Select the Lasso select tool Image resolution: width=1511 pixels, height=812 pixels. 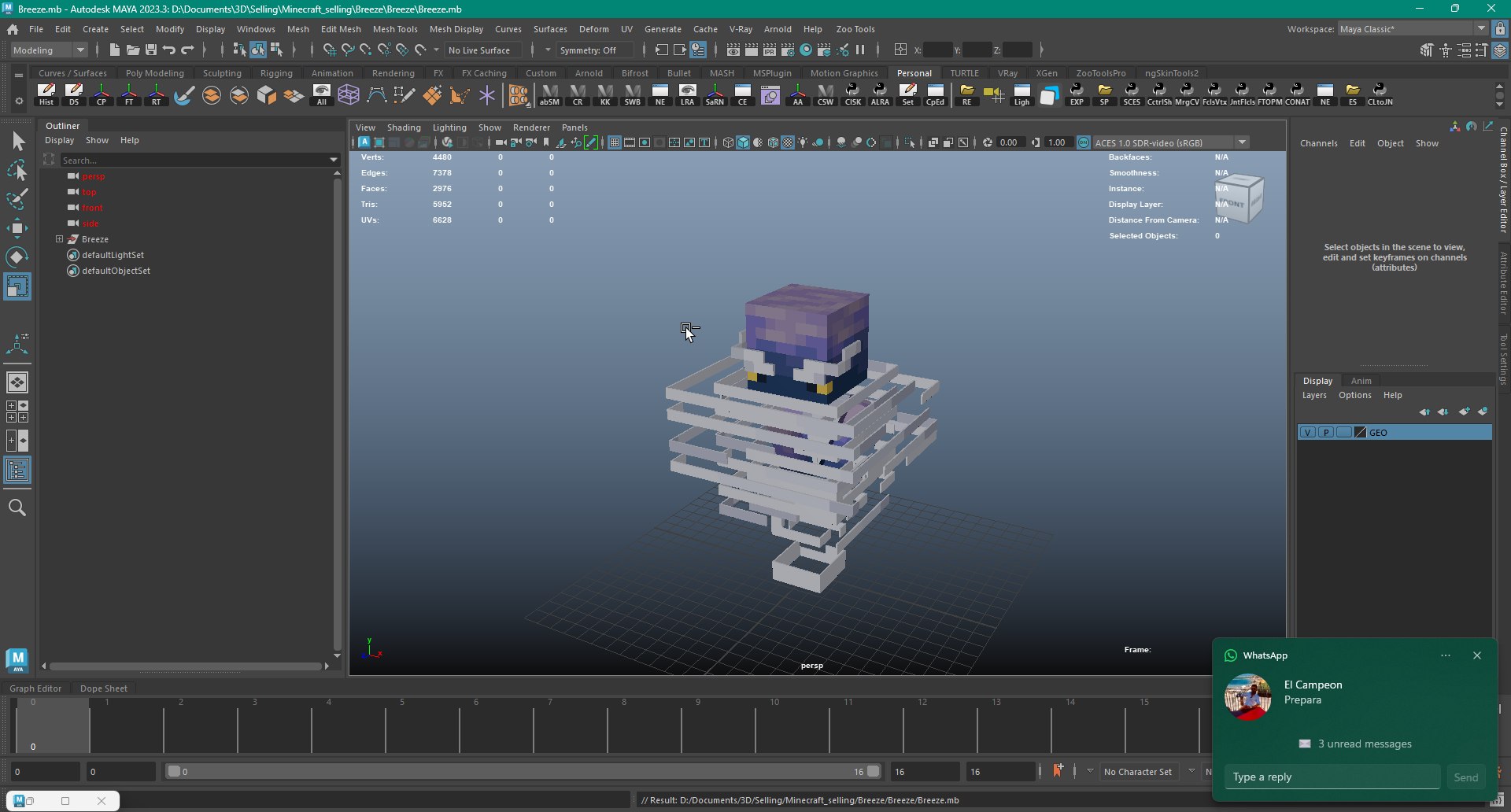tap(17, 171)
